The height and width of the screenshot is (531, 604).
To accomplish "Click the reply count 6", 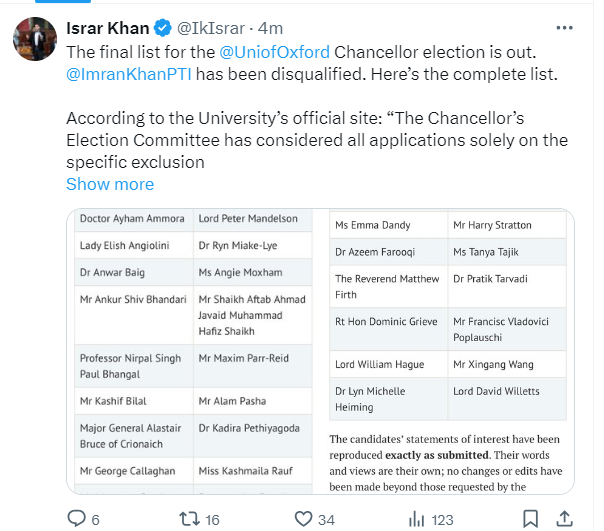I will coord(96,518).
